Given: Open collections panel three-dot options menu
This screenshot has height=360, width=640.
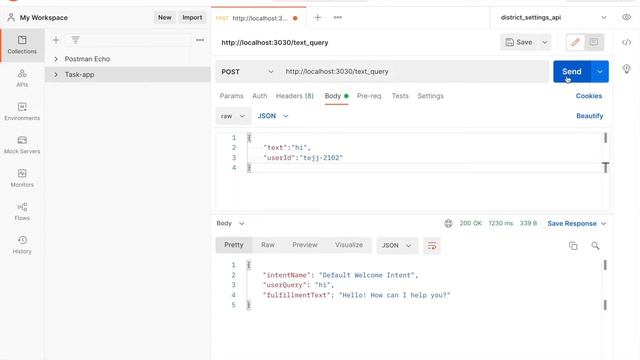Looking at the screenshot, I should (x=200, y=40).
